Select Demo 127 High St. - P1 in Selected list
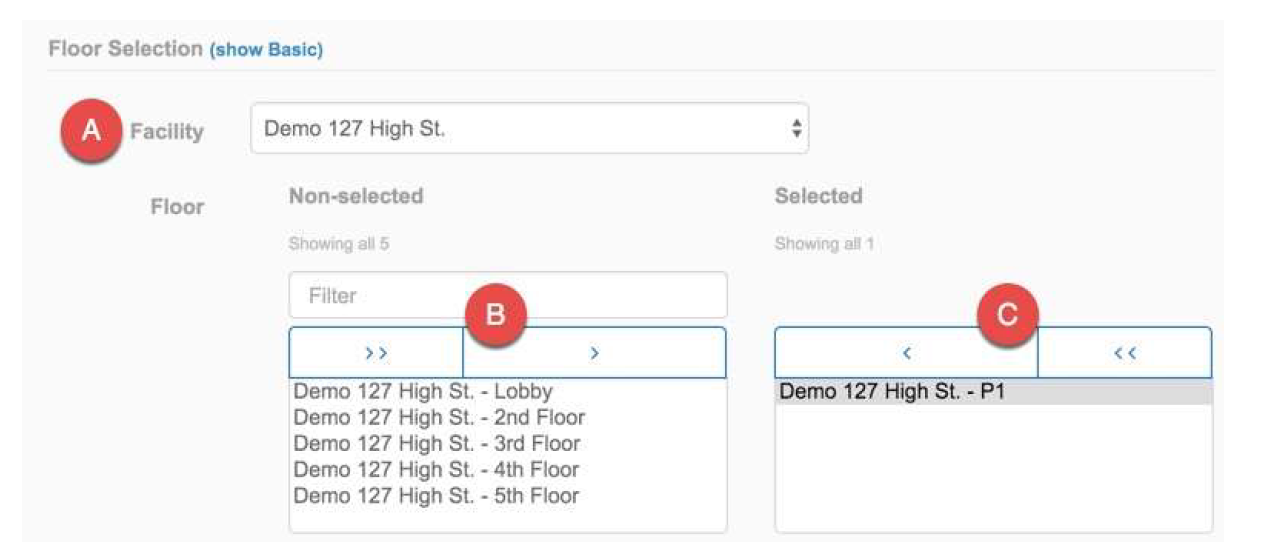The image size is (1272, 559). click(892, 392)
